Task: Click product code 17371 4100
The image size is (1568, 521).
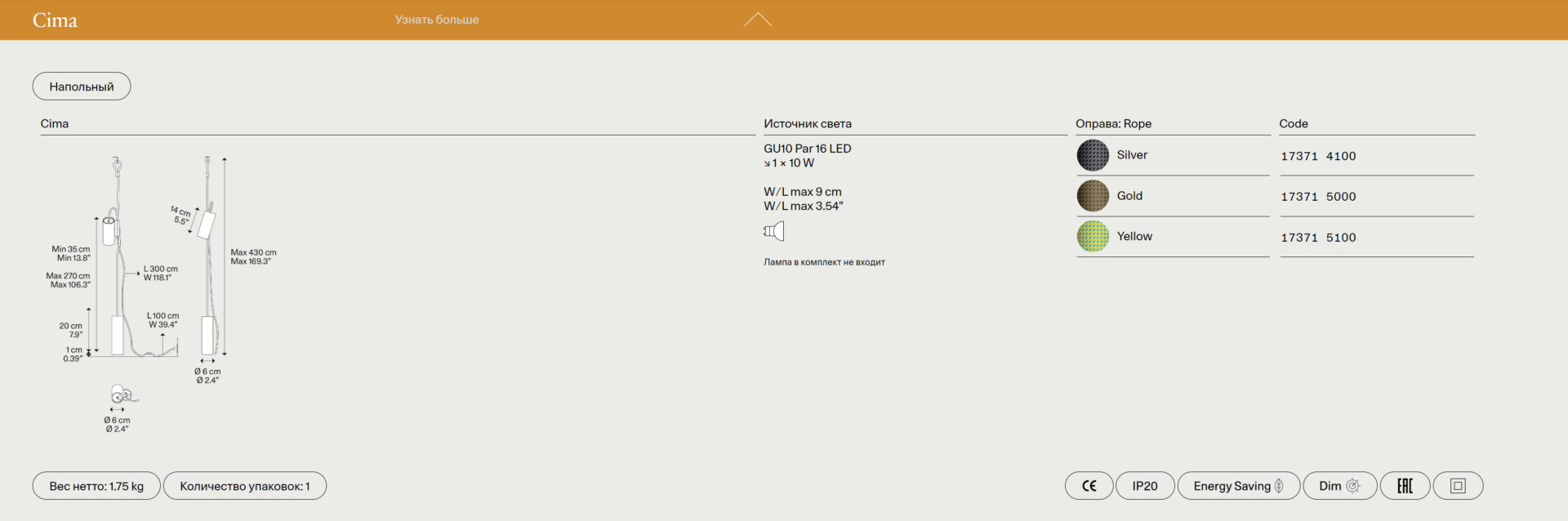Action: 1318,156
